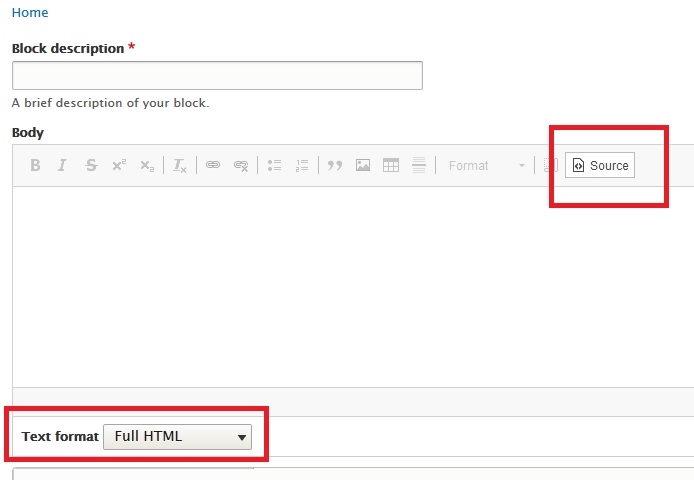Insert an image into the body
The height and width of the screenshot is (480, 694).
point(363,166)
